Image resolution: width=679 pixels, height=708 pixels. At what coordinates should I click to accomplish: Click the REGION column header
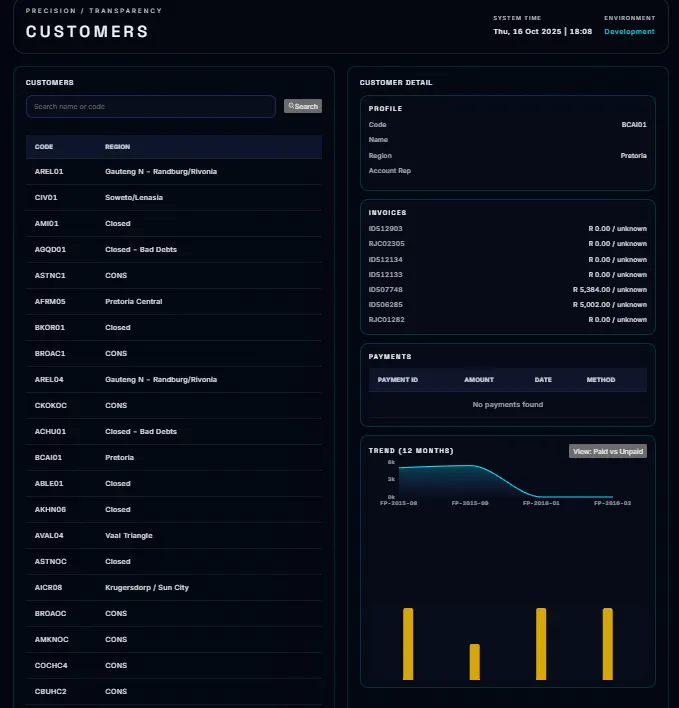click(117, 147)
